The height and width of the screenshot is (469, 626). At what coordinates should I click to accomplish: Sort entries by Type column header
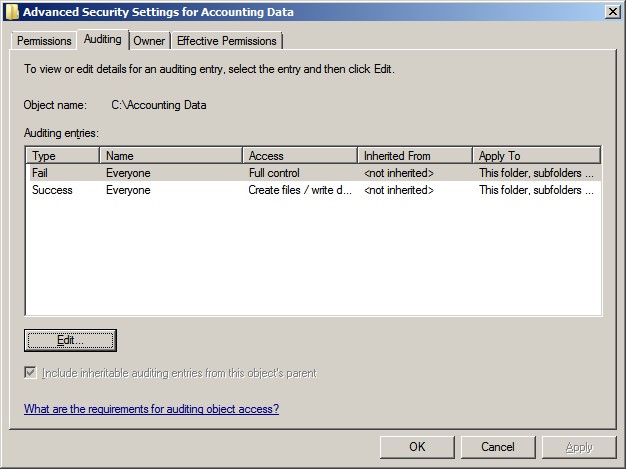(62, 156)
